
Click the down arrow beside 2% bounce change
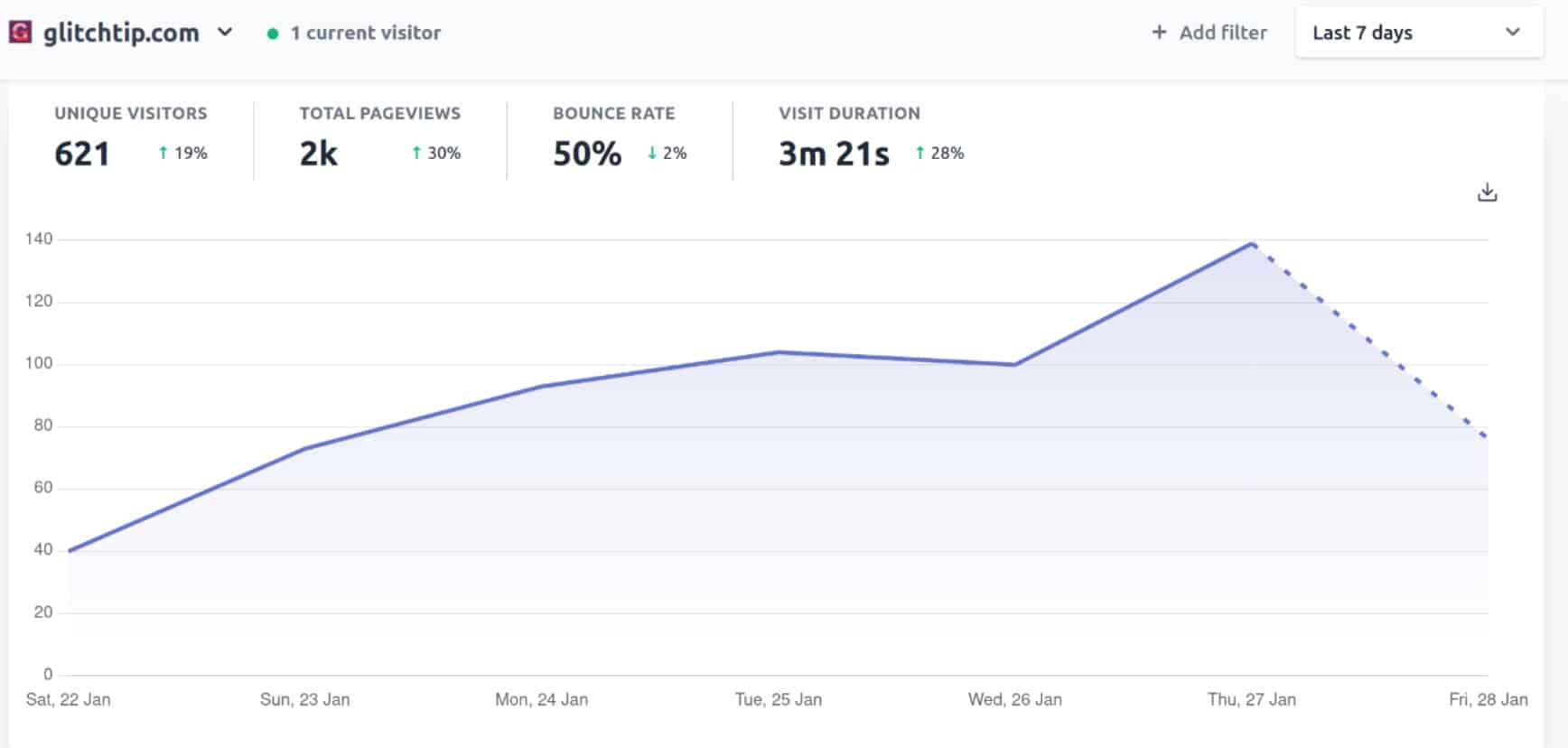click(652, 154)
